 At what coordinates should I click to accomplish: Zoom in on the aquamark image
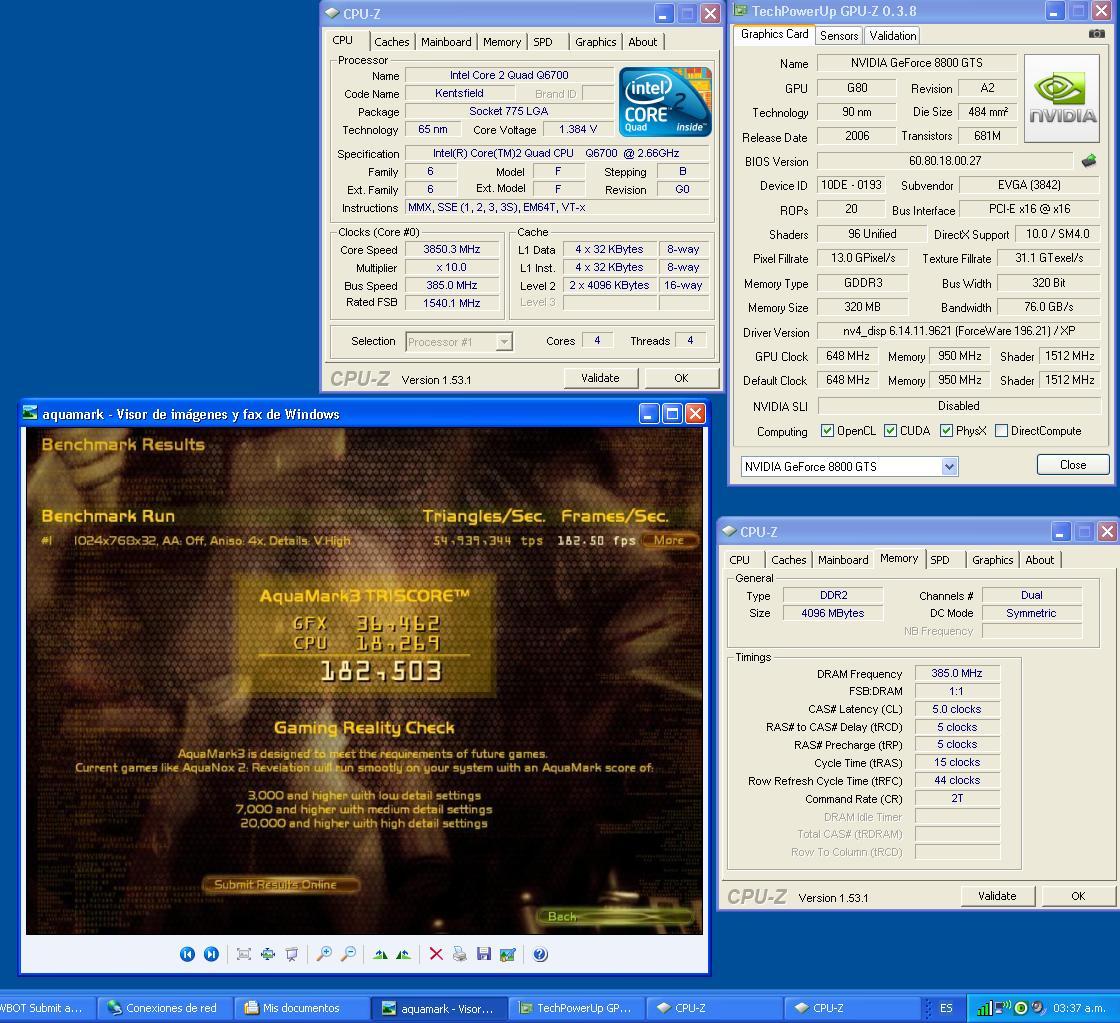(324, 954)
